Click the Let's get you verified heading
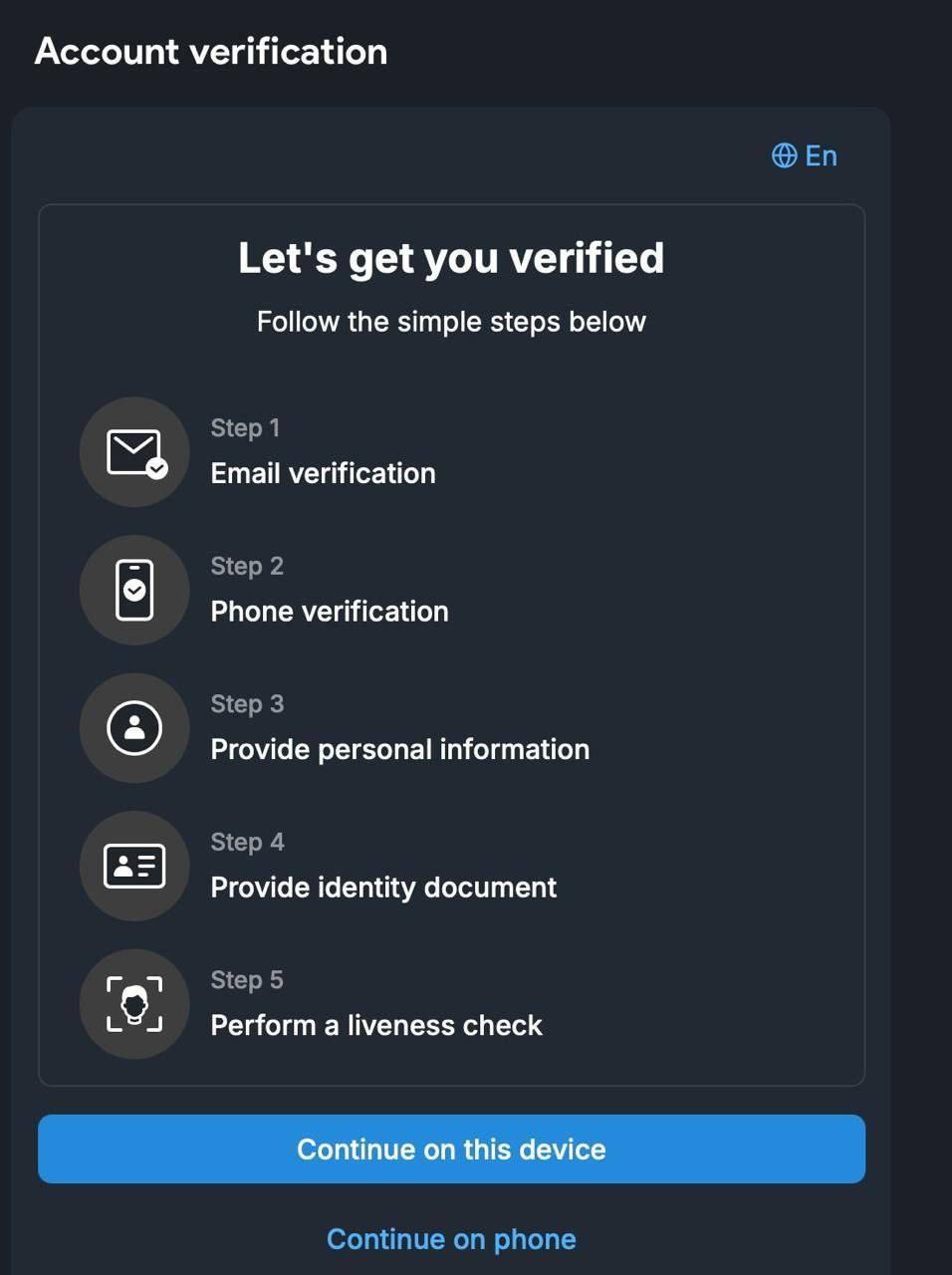This screenshot has width=952, height=1275. (x=451, y=258)
